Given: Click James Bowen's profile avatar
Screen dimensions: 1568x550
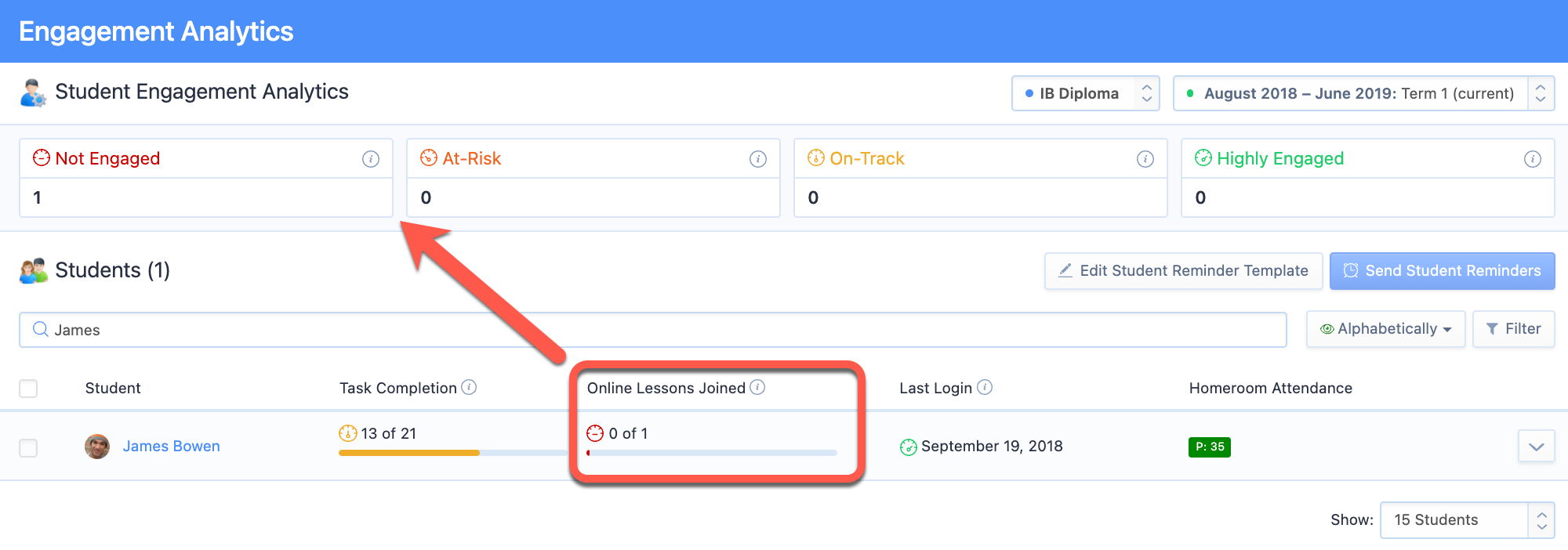Looking at the screenshot, I should point(97,447).
